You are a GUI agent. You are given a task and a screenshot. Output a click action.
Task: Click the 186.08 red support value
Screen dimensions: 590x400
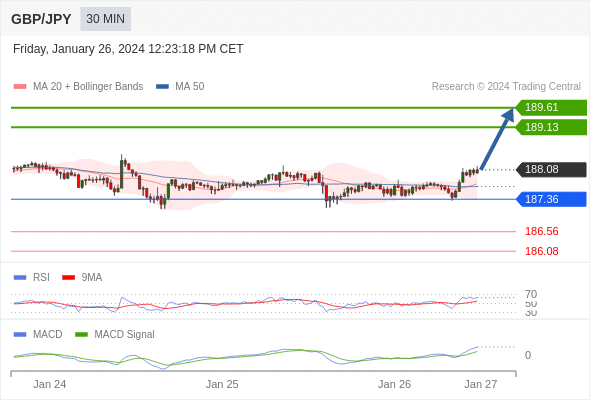click(x=542, y=251)
